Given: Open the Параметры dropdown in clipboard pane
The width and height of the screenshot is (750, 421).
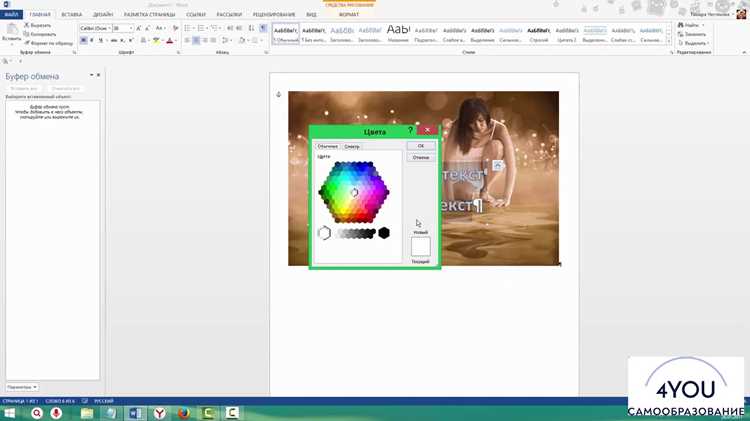Looking at the screenshot, I should (x=22, y=387).
